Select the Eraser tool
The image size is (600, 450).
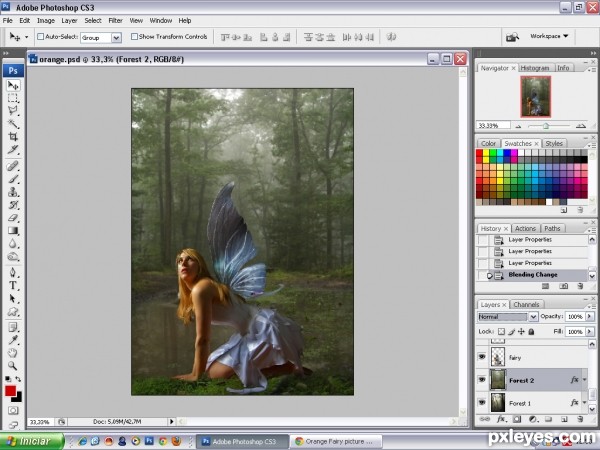pos(13,218)
